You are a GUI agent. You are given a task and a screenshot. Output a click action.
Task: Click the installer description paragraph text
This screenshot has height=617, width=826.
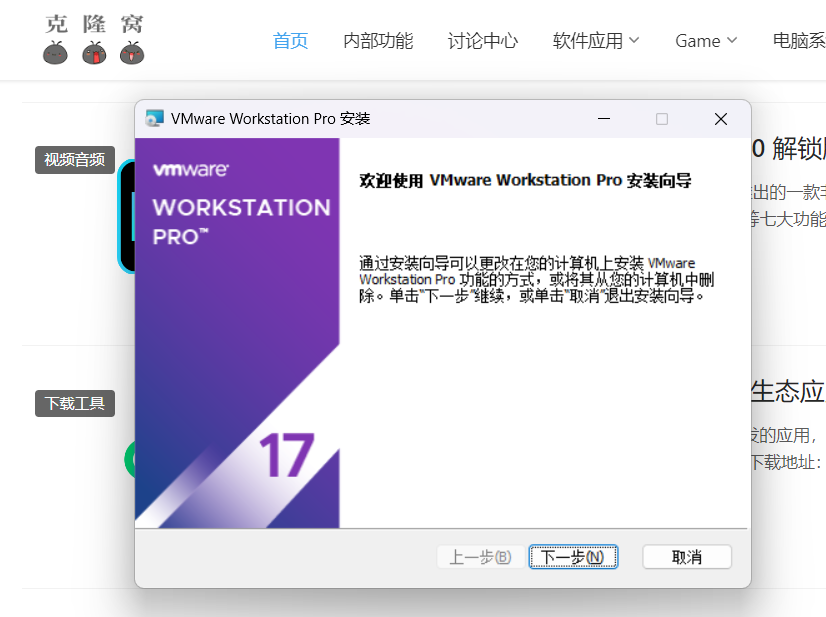(x=536, y=279)
